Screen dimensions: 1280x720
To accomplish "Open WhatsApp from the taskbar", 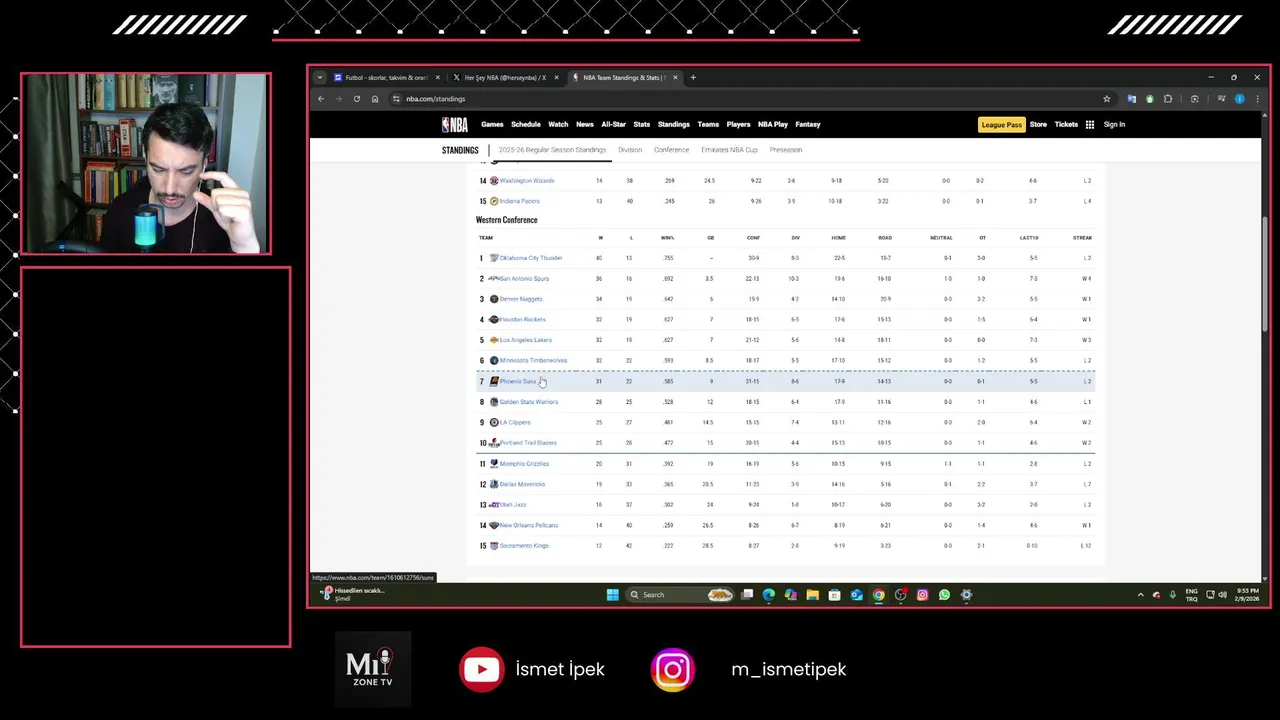I will (x=944, y=595).
